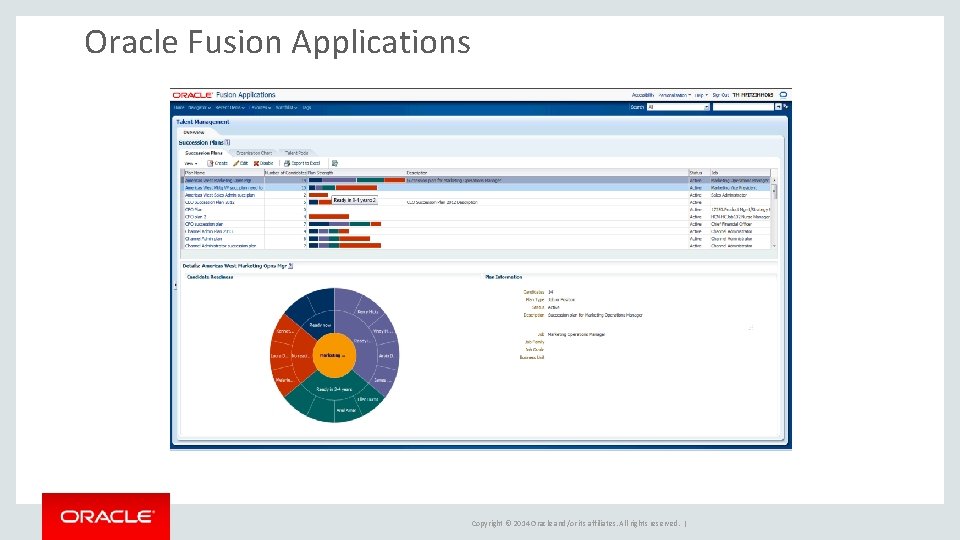
Task: Click the Export to Excel button label
Action: coord(306,163)
